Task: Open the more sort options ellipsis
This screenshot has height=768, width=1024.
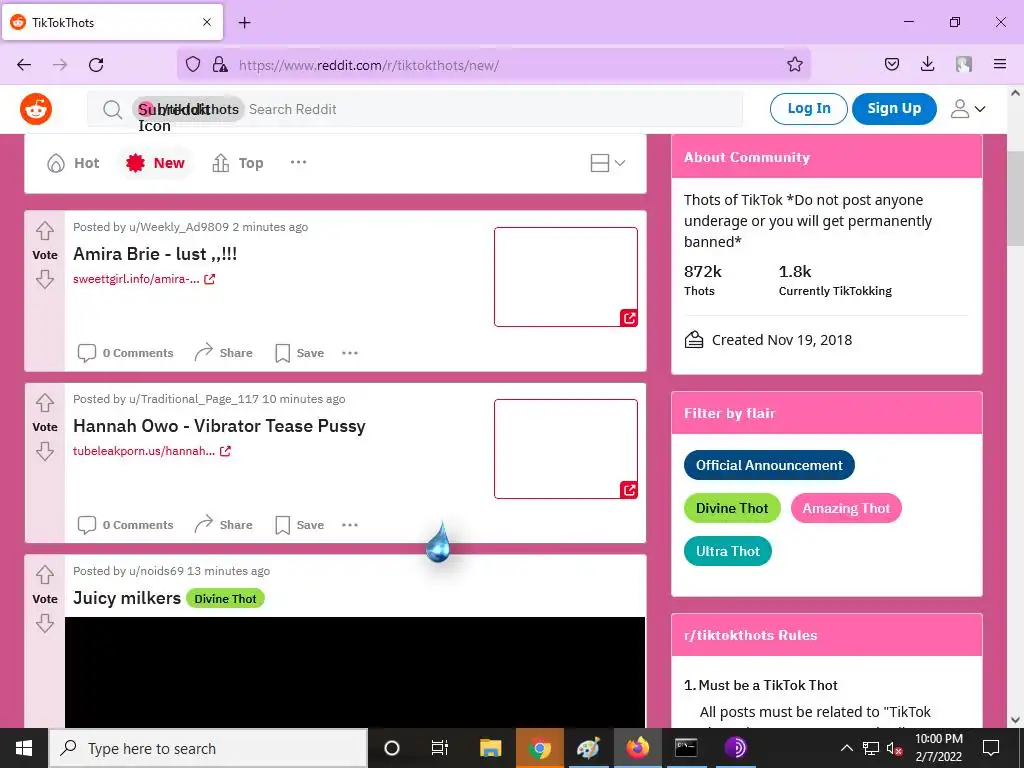Action: point(298,162)
